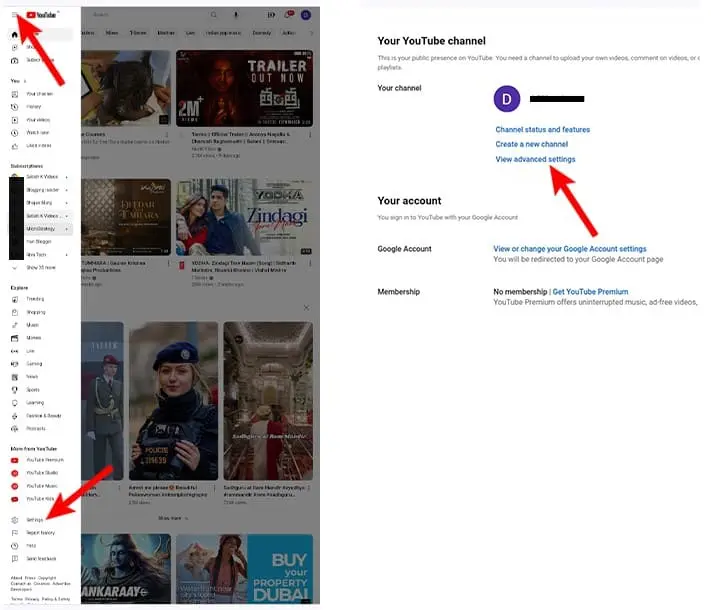Screen dimensions: 711x610
Task: Open Your channel in the sidebar
Action: tap(39, 94)
